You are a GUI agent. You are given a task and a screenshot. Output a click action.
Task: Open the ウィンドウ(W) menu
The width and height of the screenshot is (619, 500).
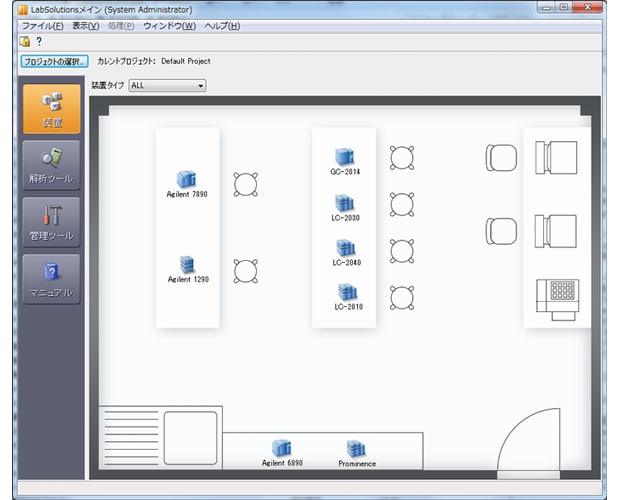tap(170, 26)
